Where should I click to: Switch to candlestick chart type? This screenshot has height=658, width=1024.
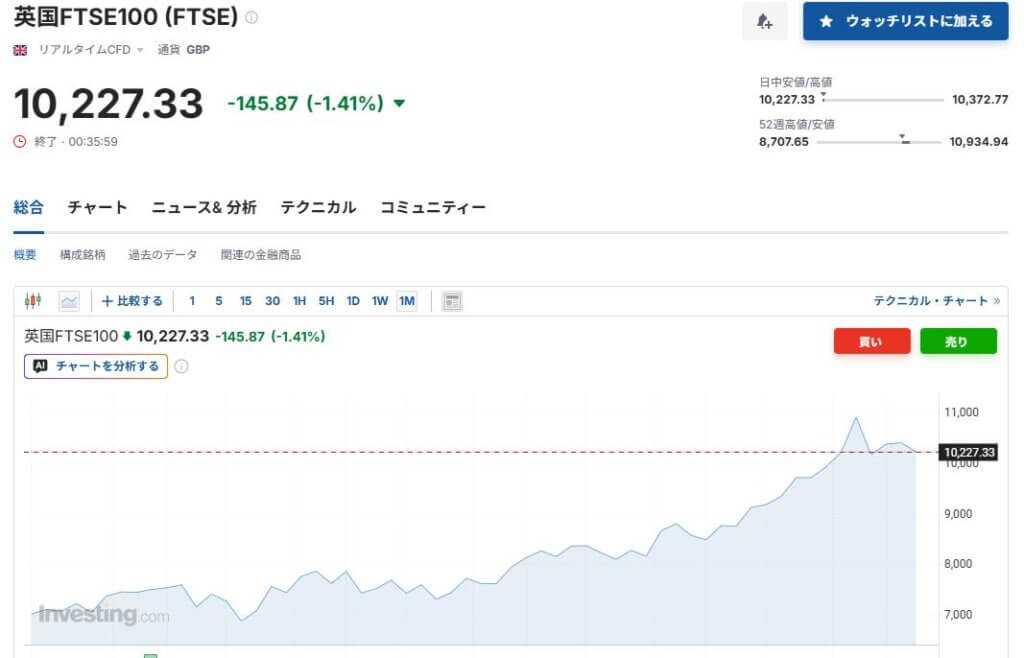pos(33,301)
